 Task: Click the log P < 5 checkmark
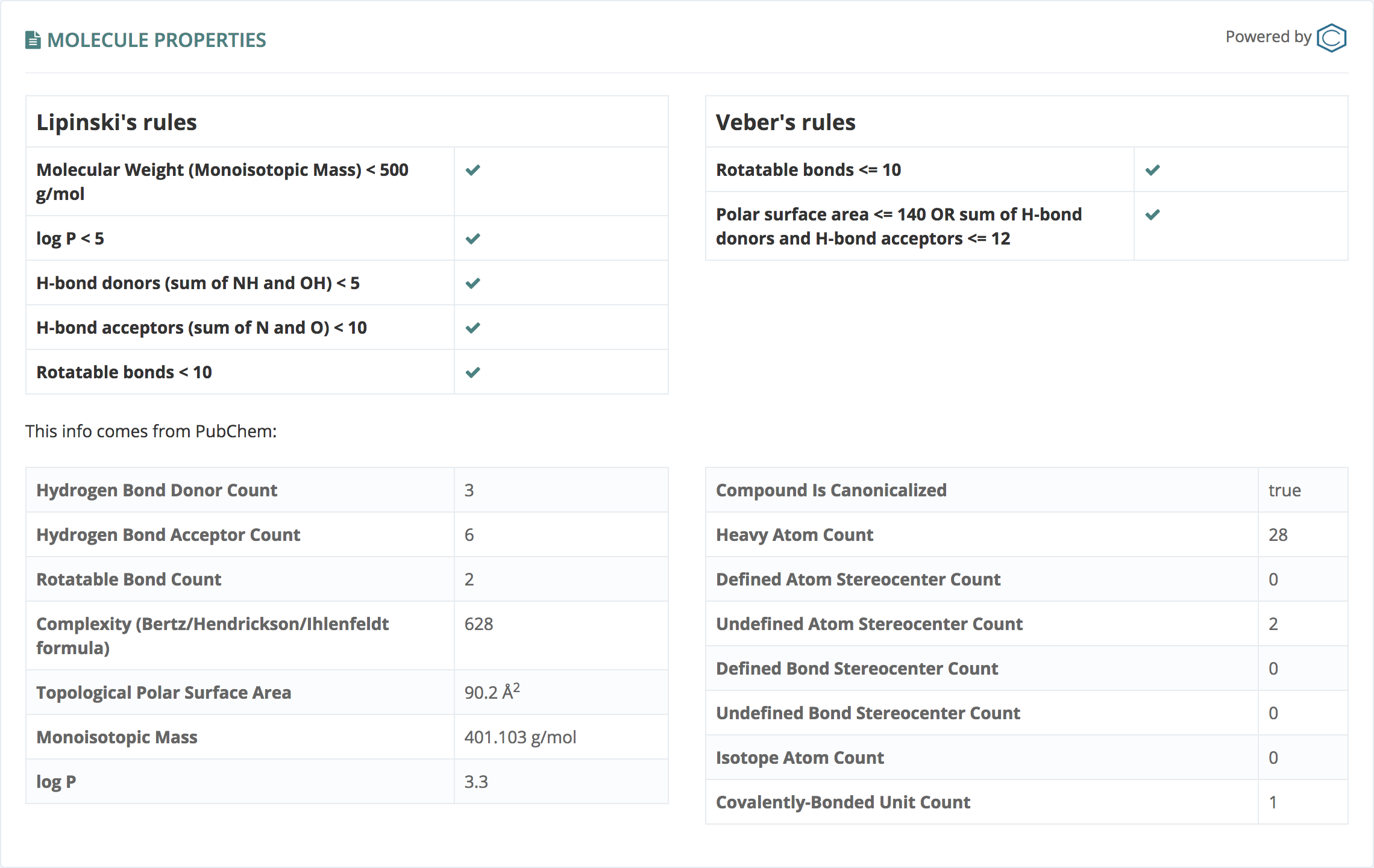pyautogui.click(x=473, y=239)
